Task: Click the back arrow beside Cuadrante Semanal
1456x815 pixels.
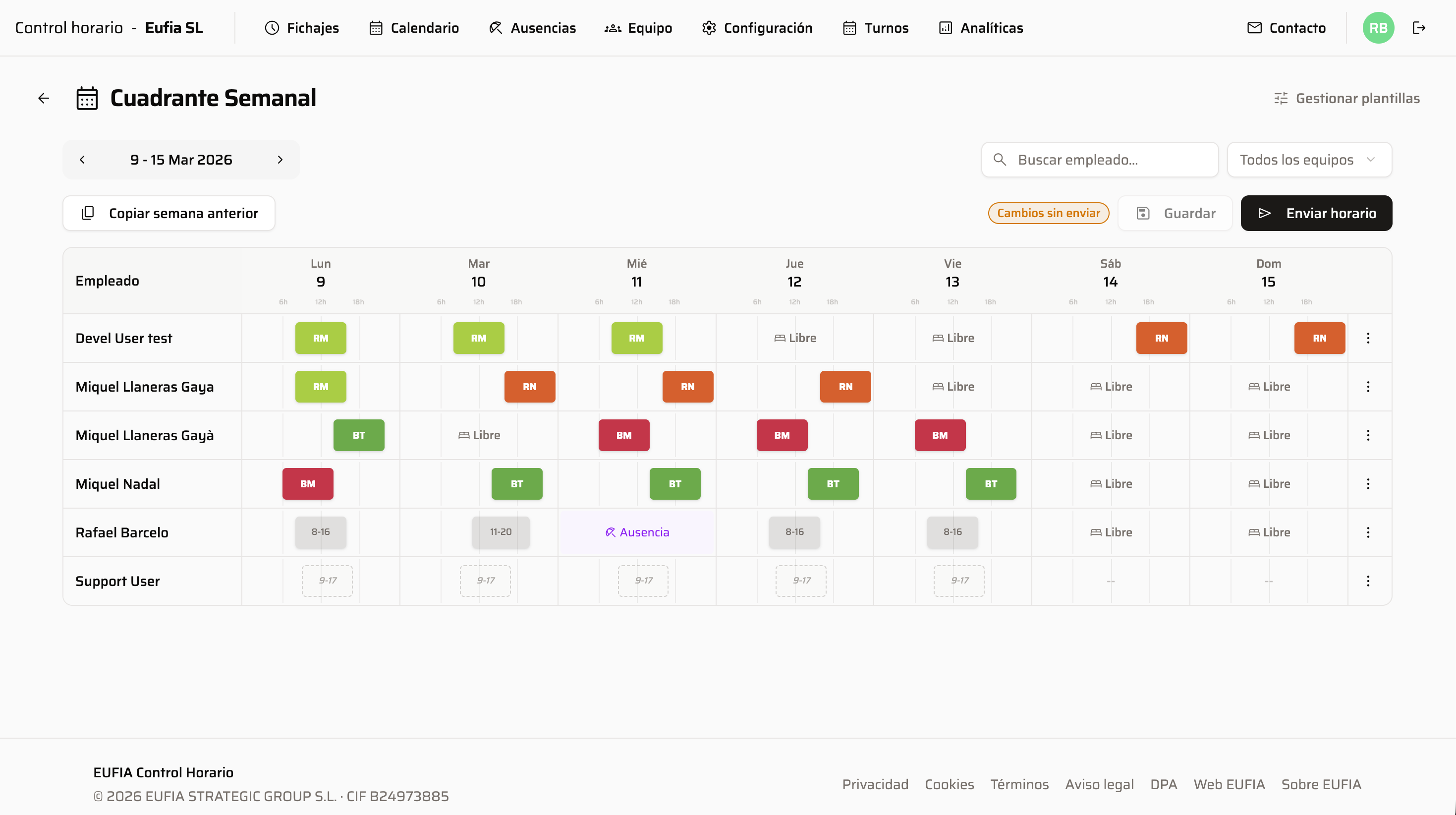Action: point(44,98)
